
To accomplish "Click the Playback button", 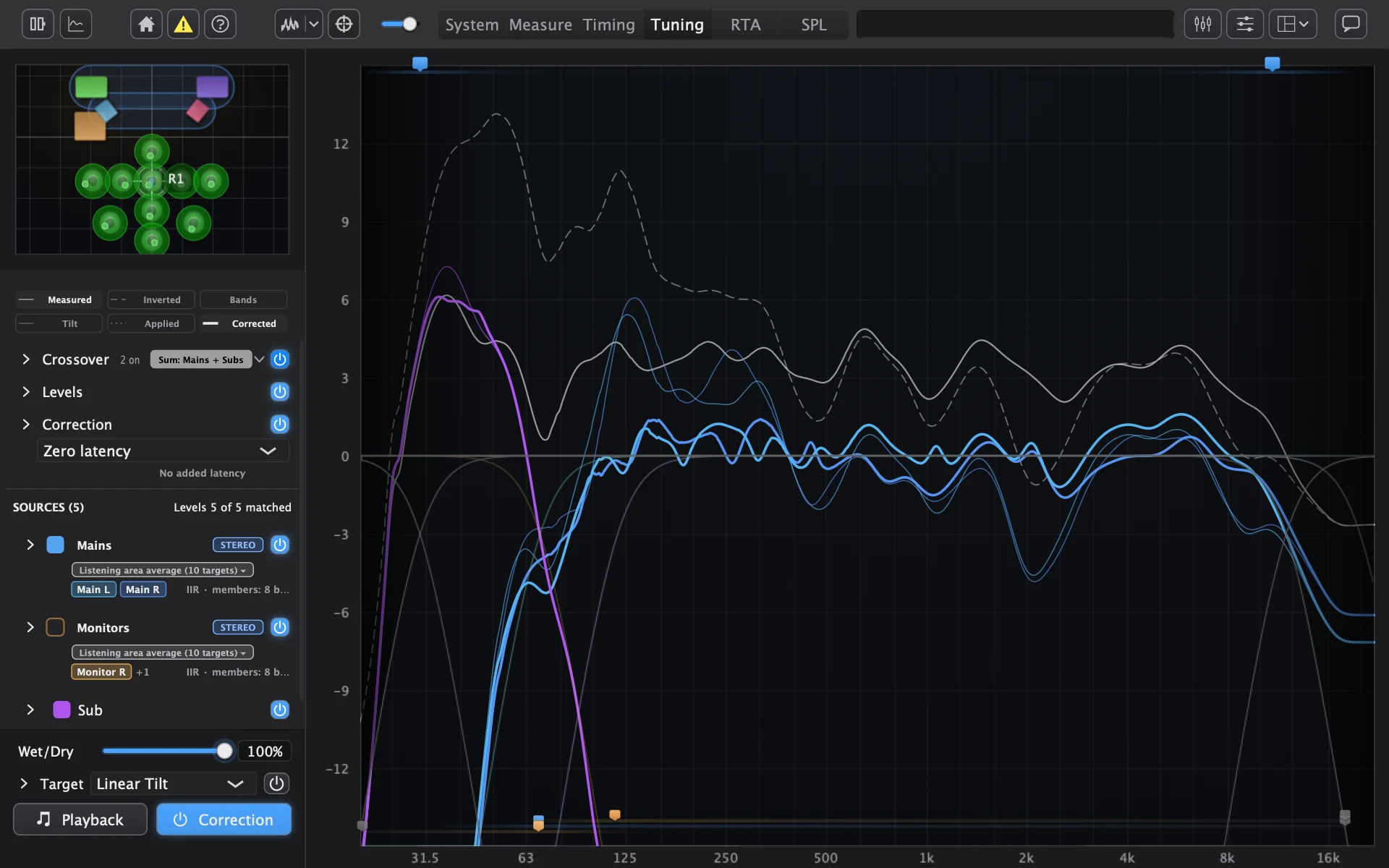I will point(80,820).
